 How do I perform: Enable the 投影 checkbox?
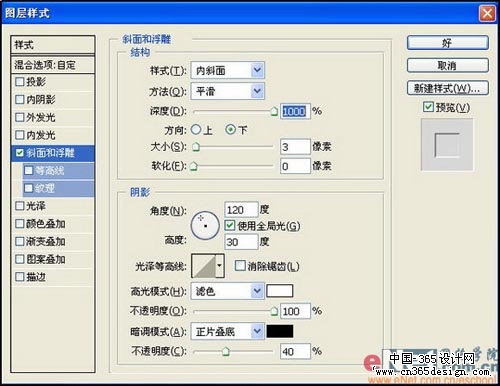(x=20, y=81)
